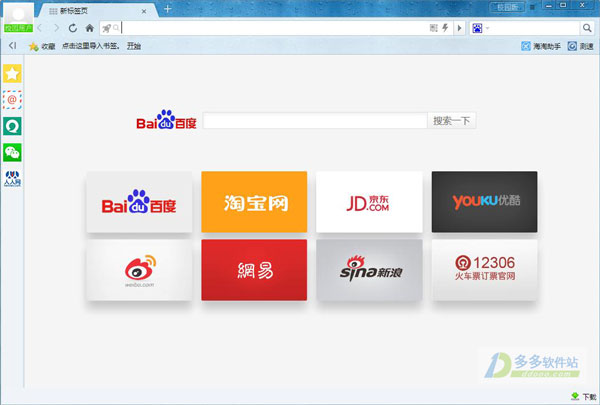Image resolution: width=600 pixels, height=405 pixels.
Task: Click the Baidu search input on page
Action: click(315, 121)
